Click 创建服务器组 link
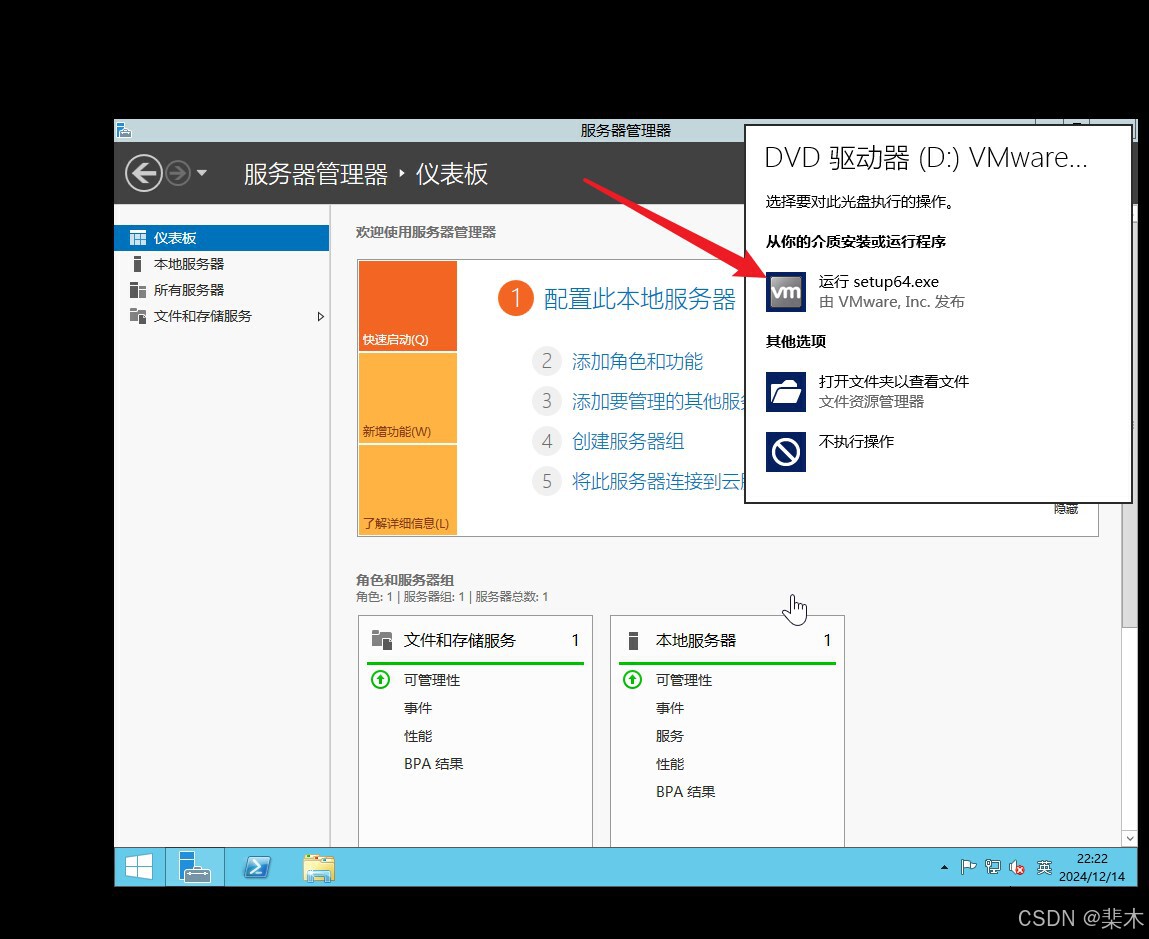1149x939 pixels. click(628, 441)
